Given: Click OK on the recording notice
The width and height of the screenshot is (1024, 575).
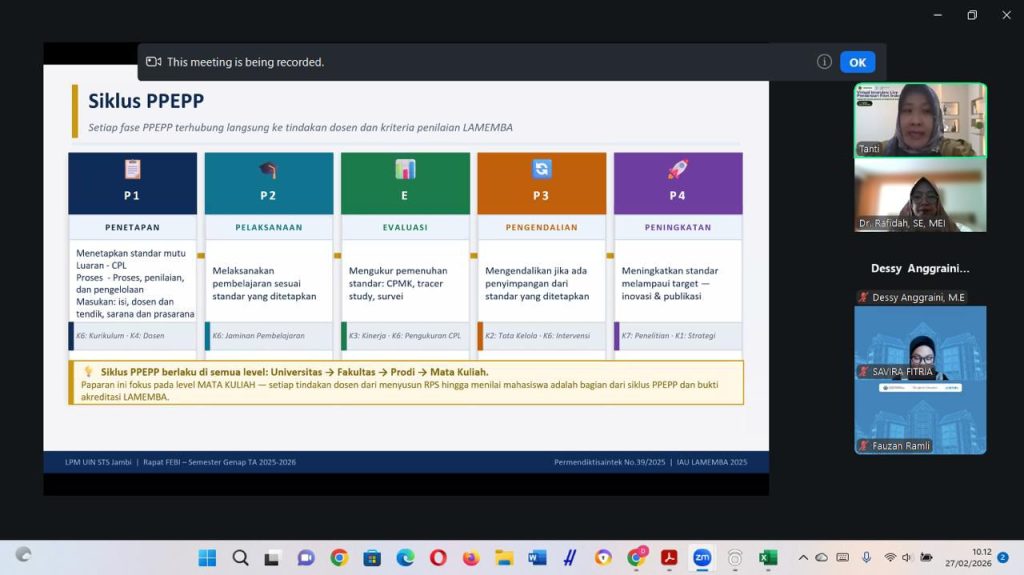Looking at the screenshot, I should click(857, 62).
